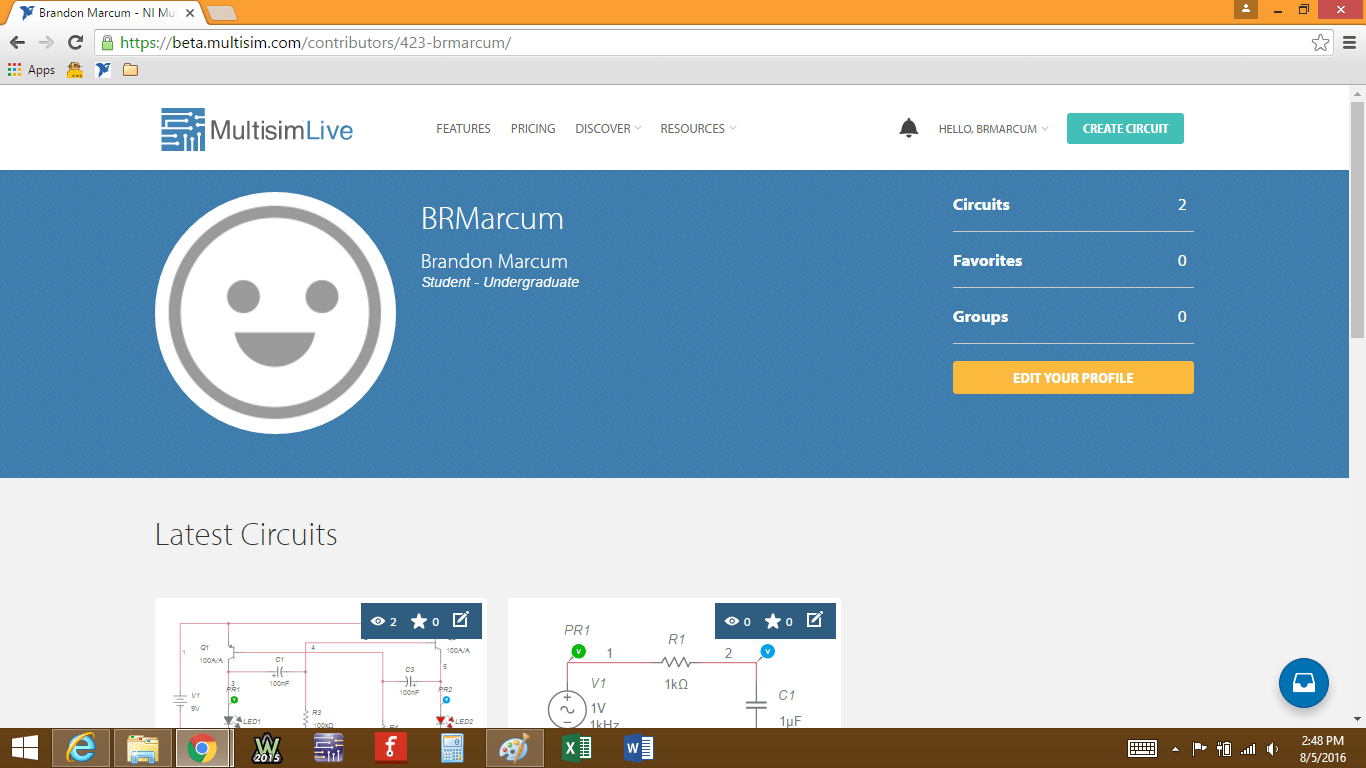Click the browser forward arrow
The image size is (1366, 768).
click(x=46, y=42)
